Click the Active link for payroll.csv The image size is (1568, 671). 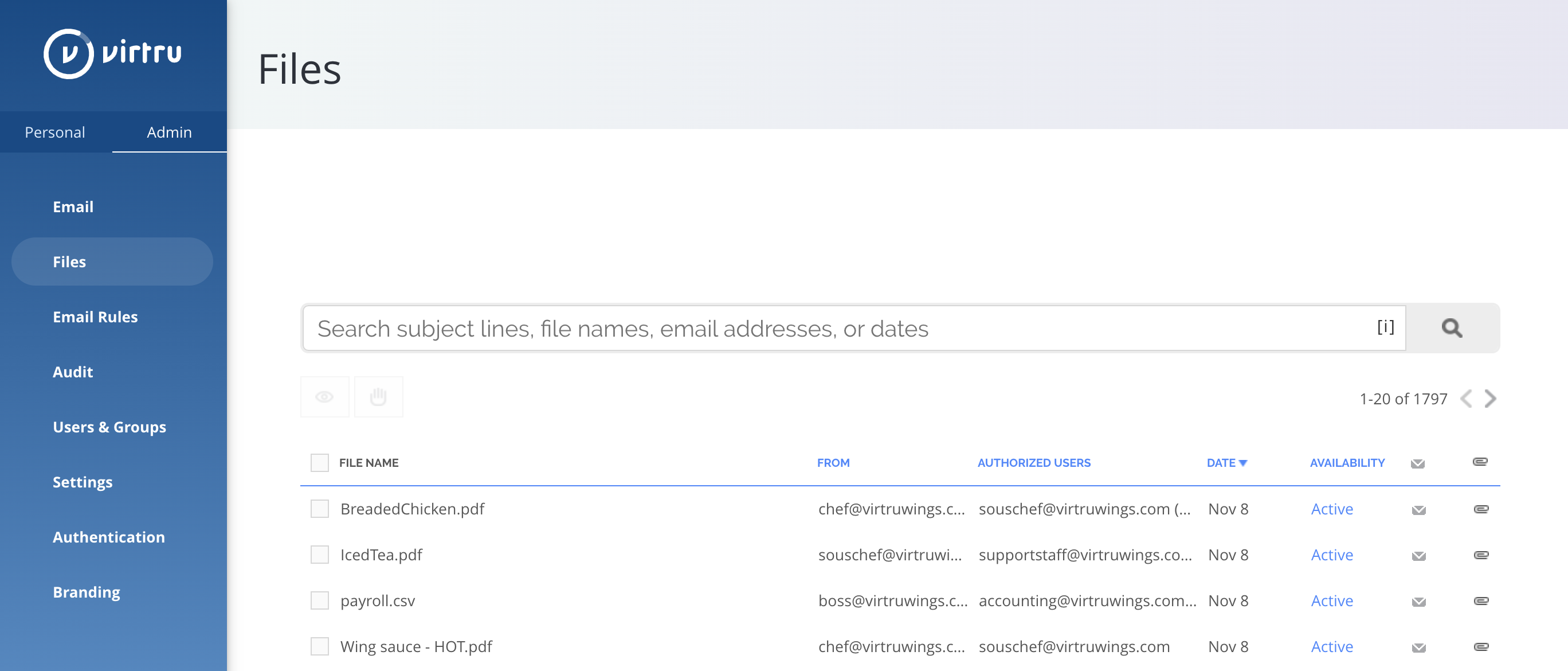pyautogui.click(x=1331, y=600)
